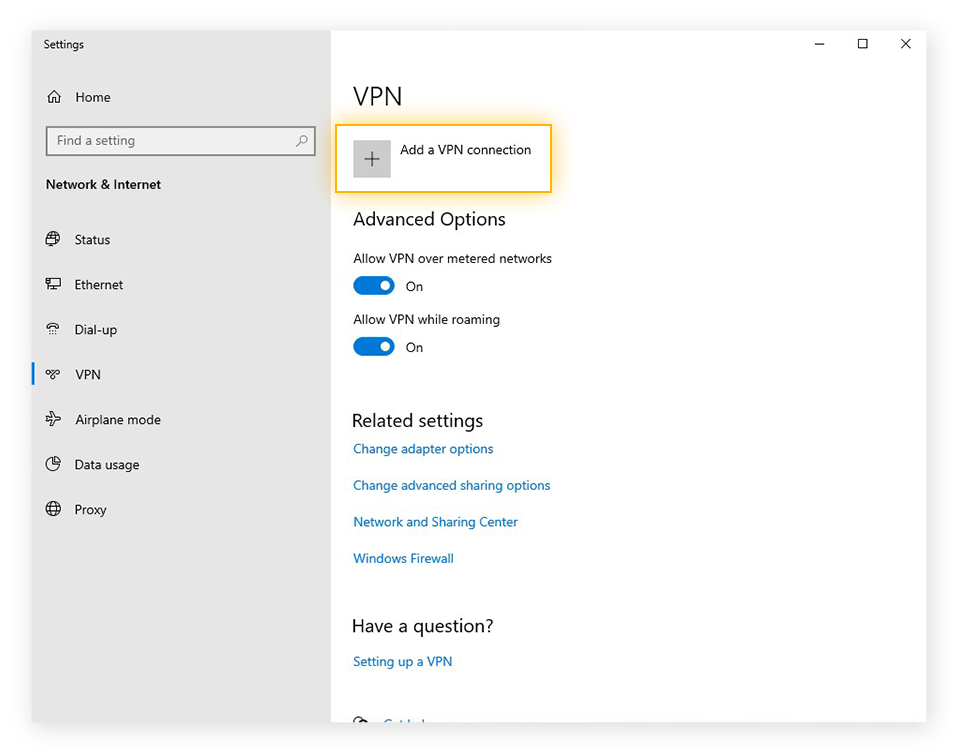Select VPN from the Network & Internet menu
This screenshot has width=960, height=752.
[x=88, y=374]
